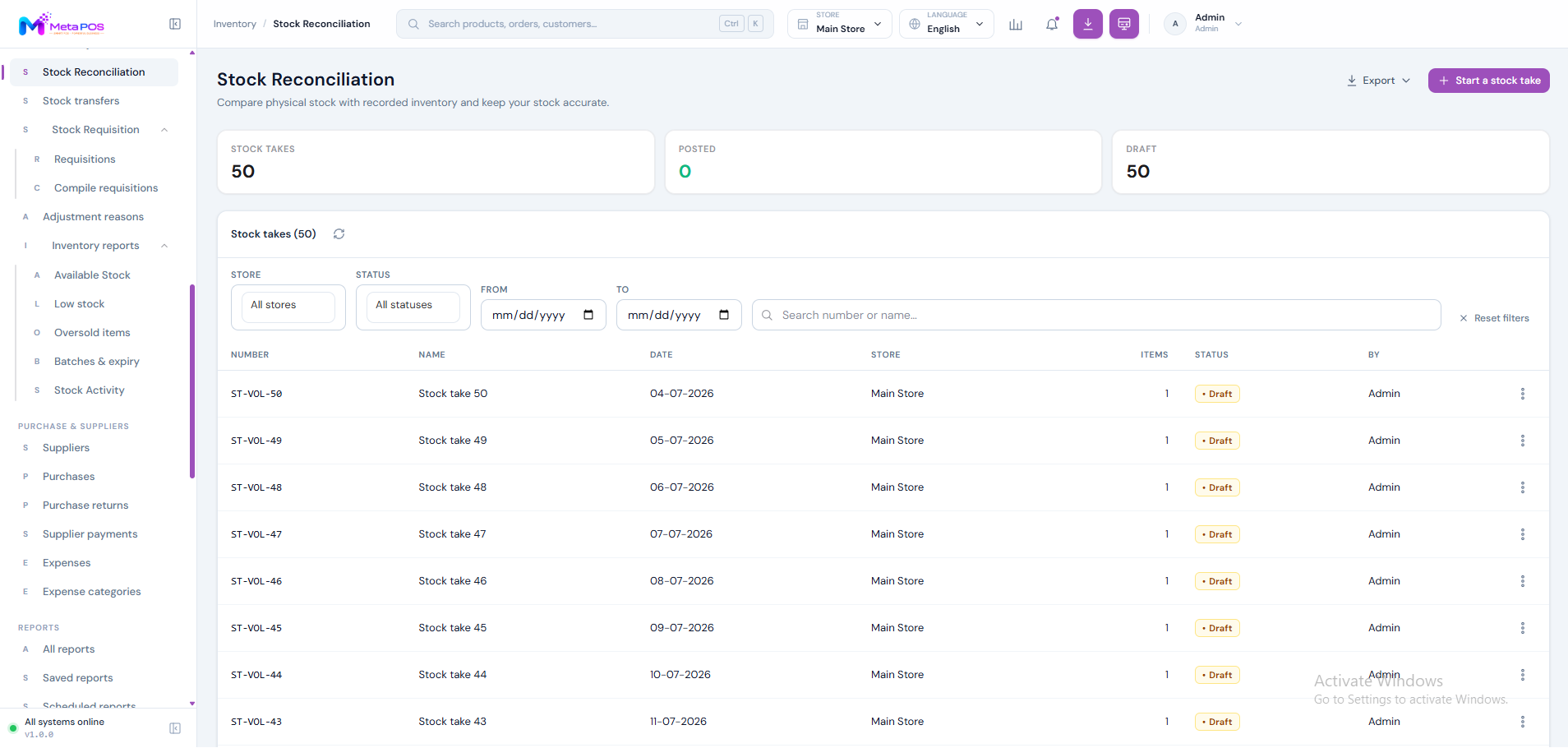Open row actions for ST-VOL-44

pyautogui.click(x=1523, y=675)
